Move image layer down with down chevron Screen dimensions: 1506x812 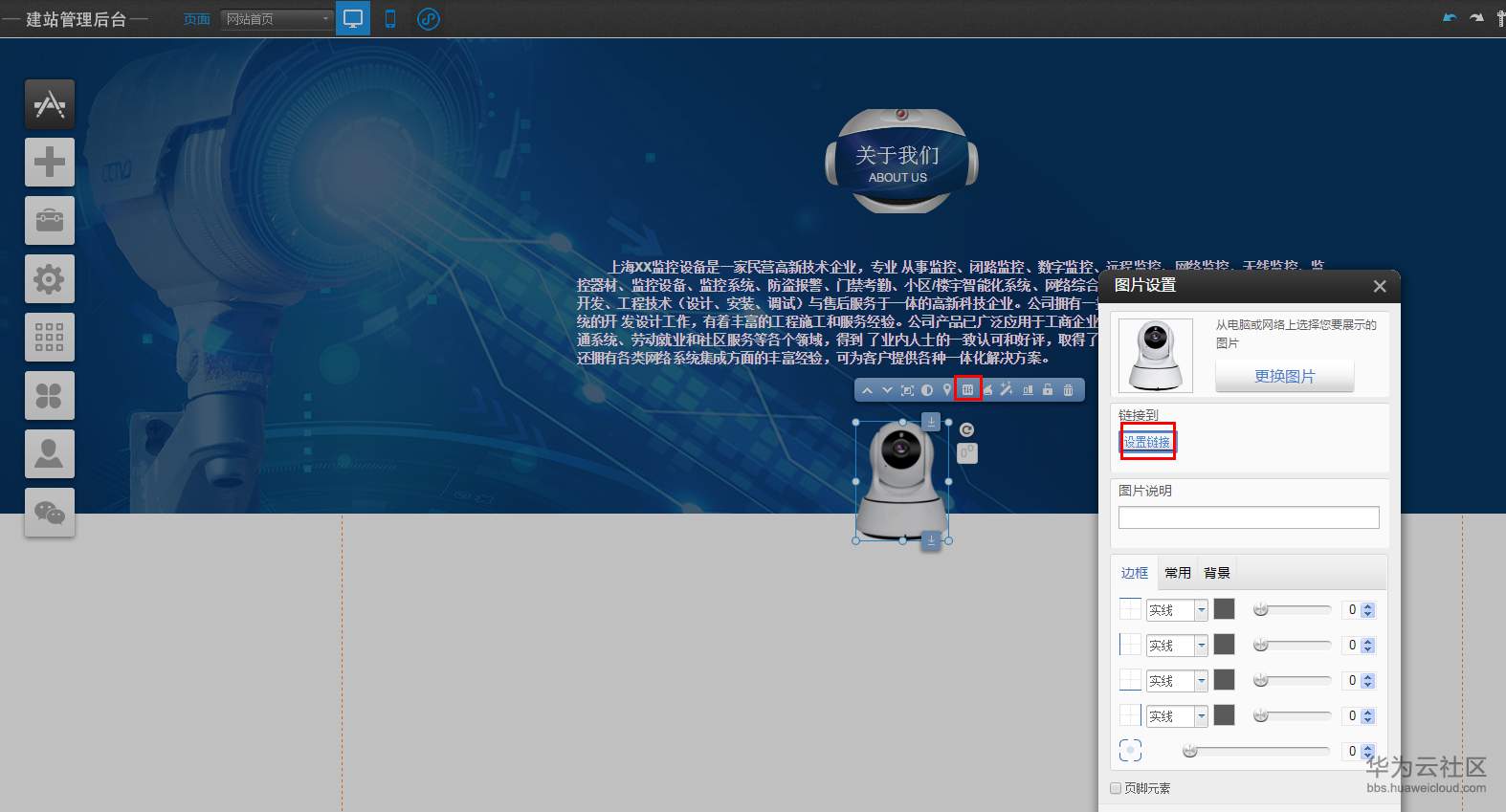point(887,390)
